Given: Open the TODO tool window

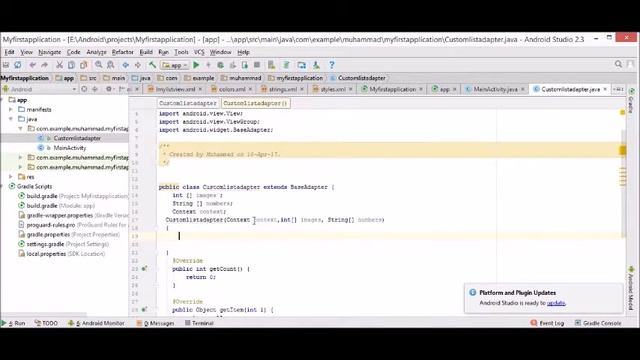Looking at the screenshot, I should (x=46, y=323).
